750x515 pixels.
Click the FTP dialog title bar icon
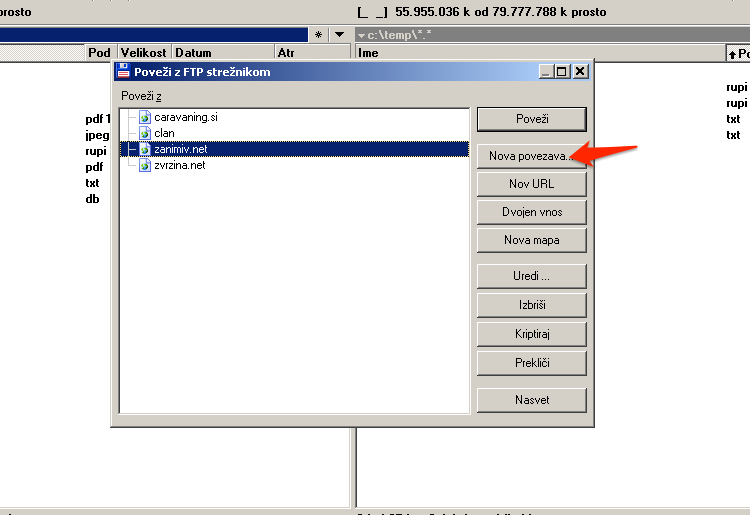point(124,72)
